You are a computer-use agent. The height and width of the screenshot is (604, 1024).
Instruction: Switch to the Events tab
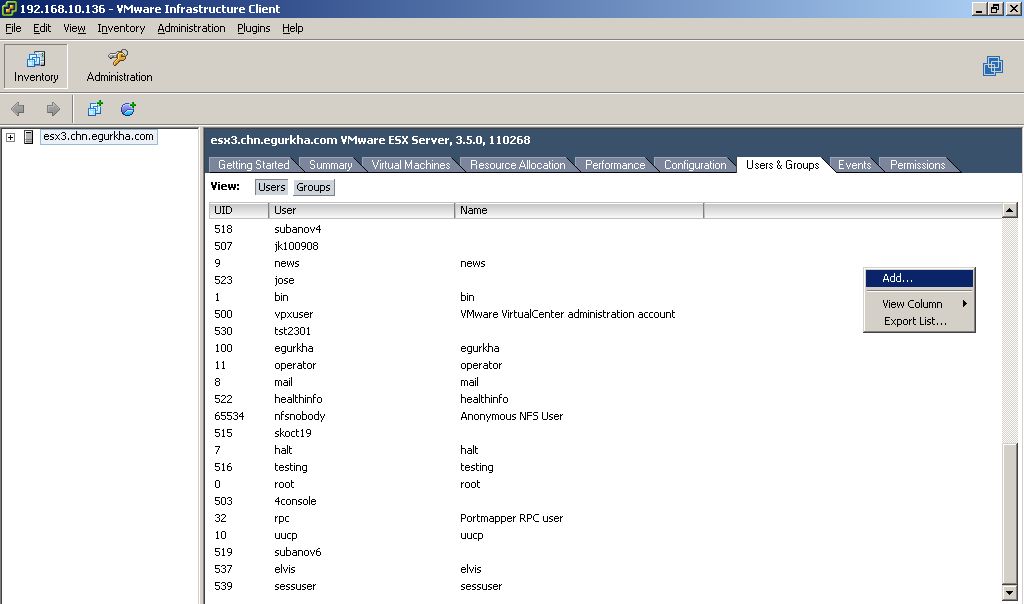point(854,165)
